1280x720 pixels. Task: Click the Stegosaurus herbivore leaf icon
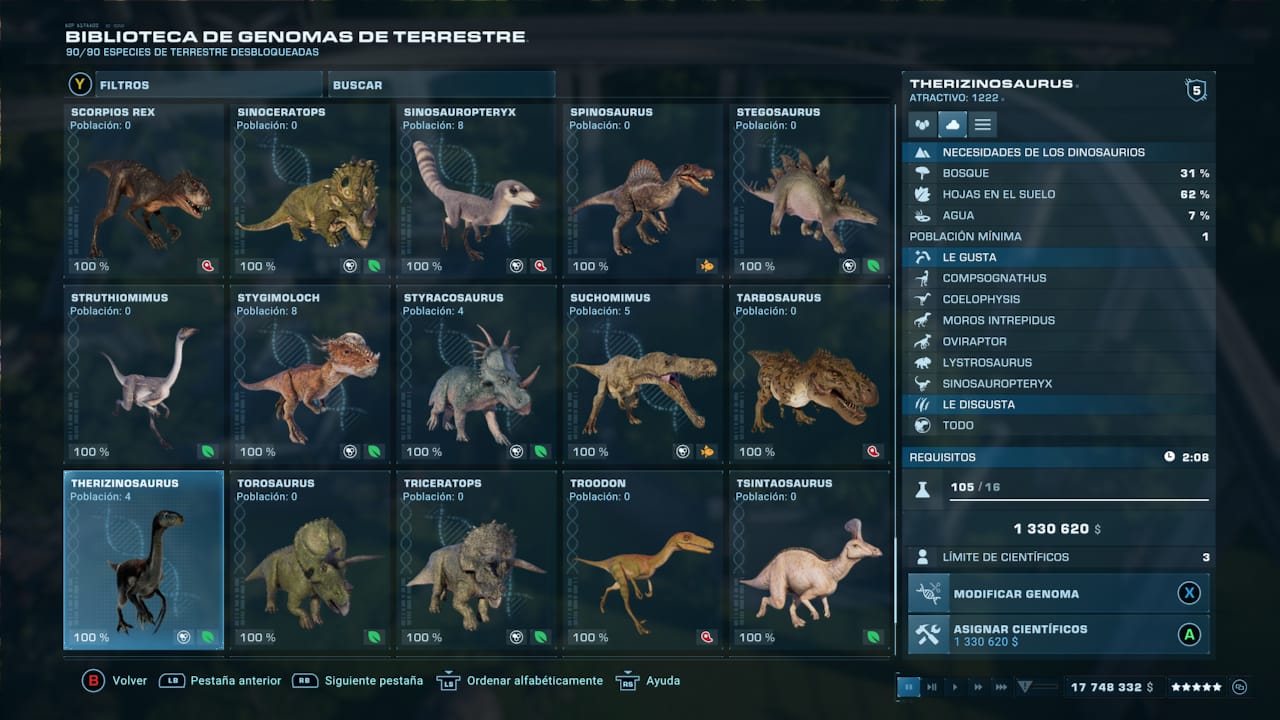pos(873,266)
